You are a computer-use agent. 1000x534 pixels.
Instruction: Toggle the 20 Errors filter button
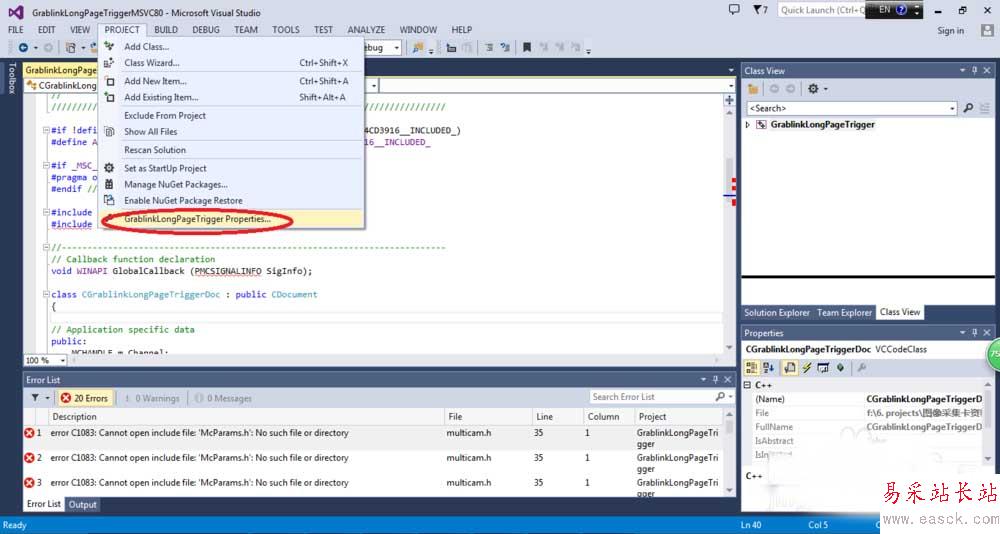point(85,398)
